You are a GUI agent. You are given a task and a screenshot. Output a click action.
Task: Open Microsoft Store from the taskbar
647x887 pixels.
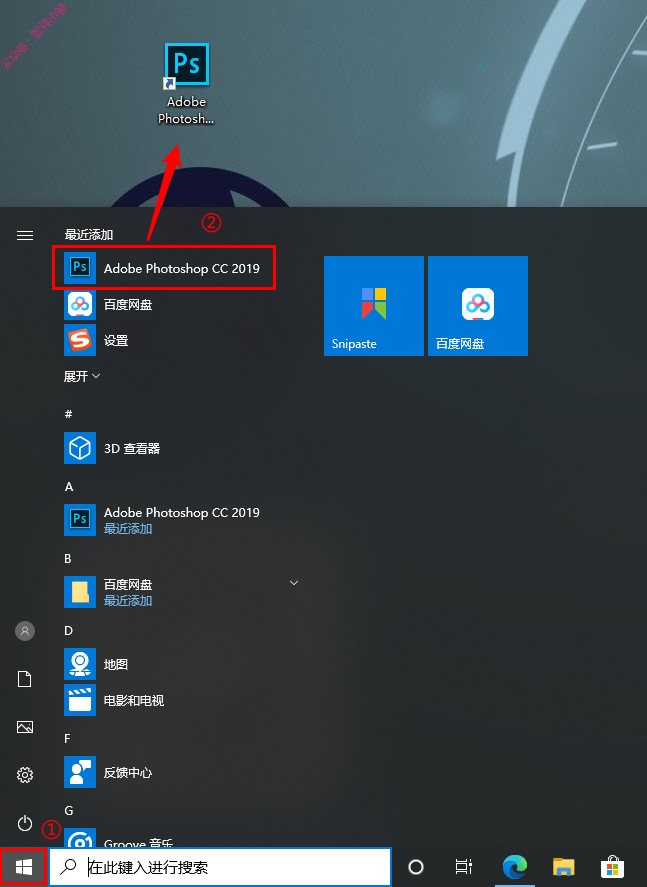tap(613, 867)
